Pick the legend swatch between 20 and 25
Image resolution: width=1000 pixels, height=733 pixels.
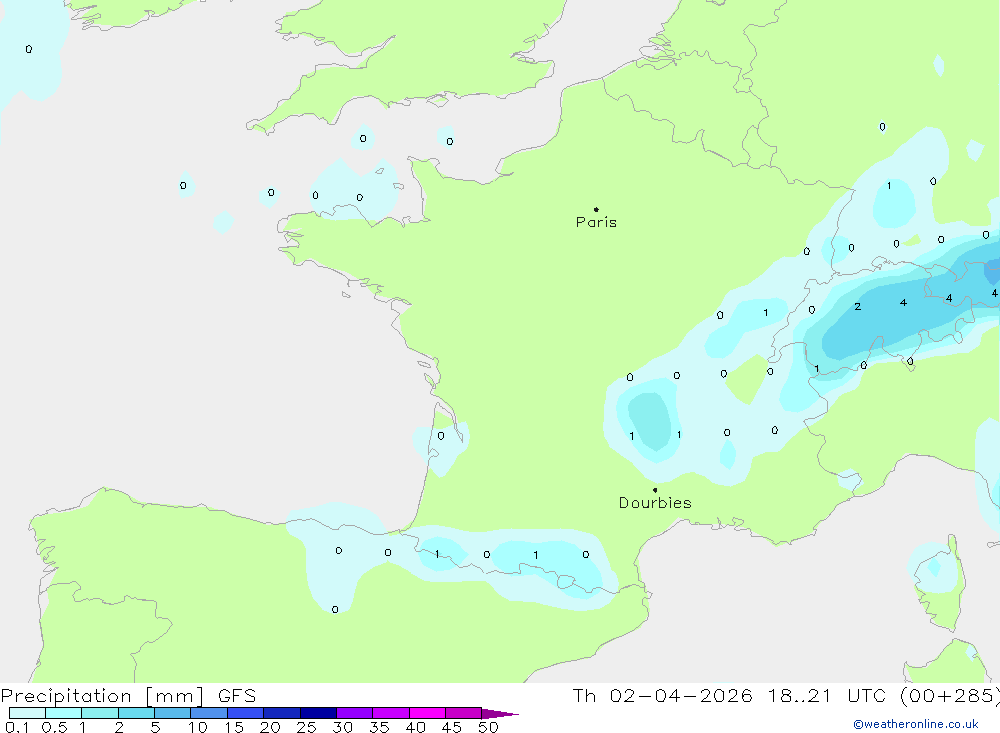coord(282,713)
